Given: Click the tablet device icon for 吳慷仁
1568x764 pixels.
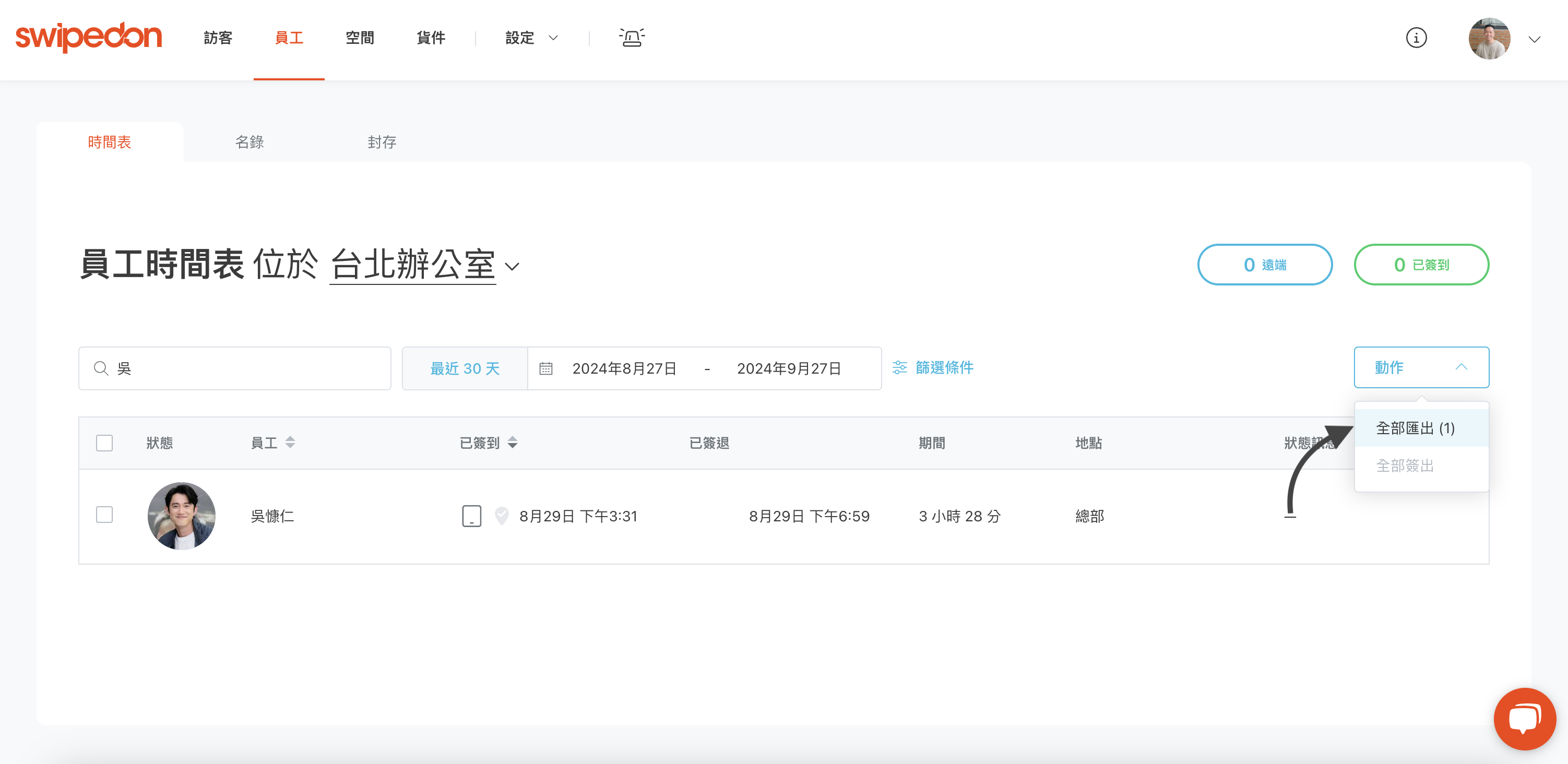Looking at the screenshot, I should tap(471, 516).
